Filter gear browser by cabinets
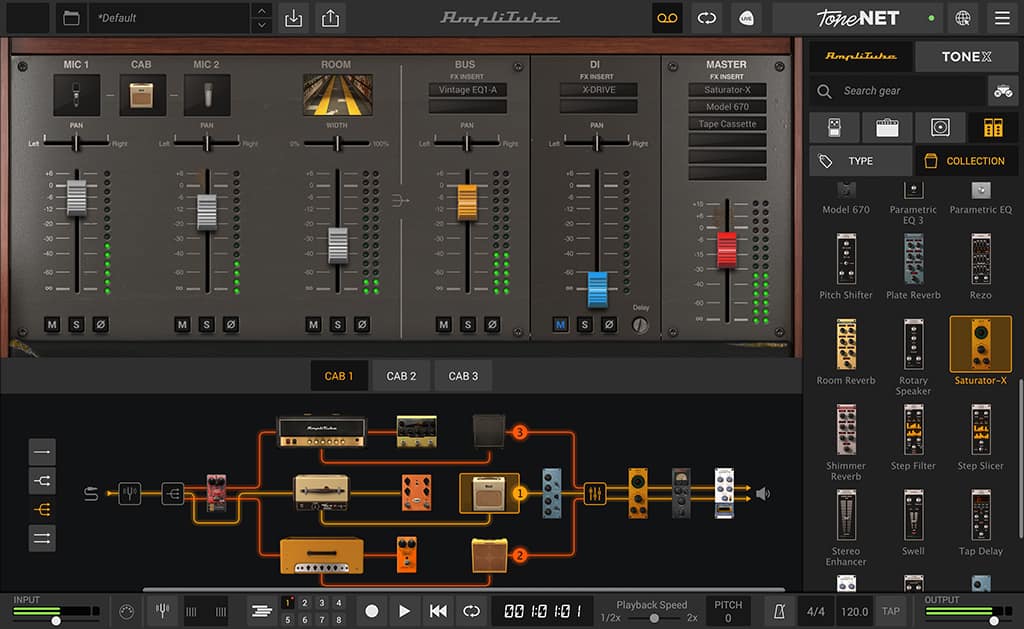The image size is (1024, 629). (940, 128)
